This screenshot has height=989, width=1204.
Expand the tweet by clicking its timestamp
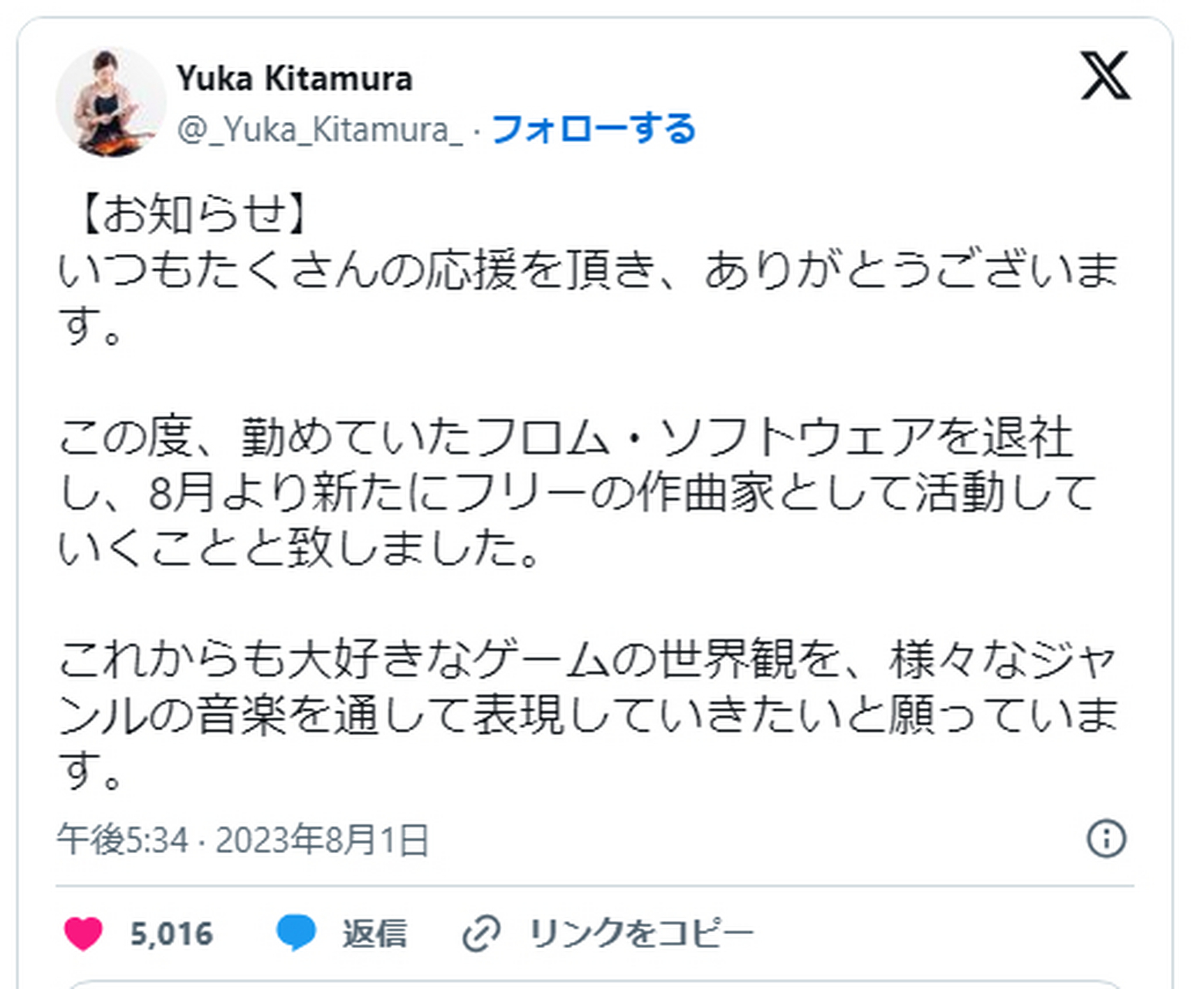point(246,837)
